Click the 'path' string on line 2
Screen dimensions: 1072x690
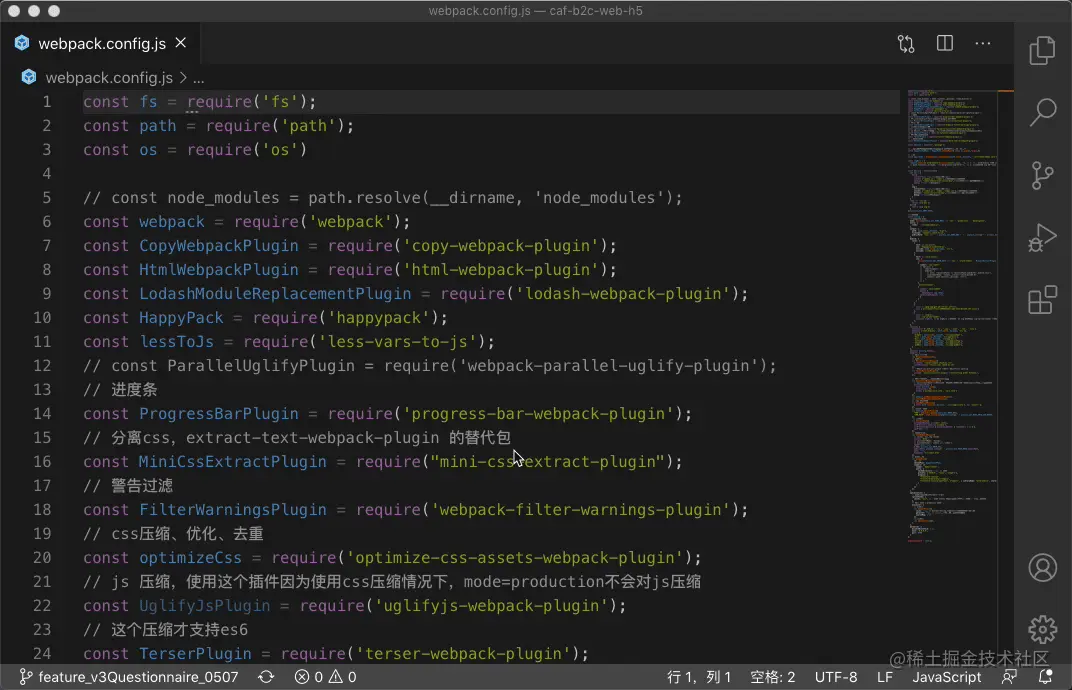pyautogui.click(x=308, y=126)
